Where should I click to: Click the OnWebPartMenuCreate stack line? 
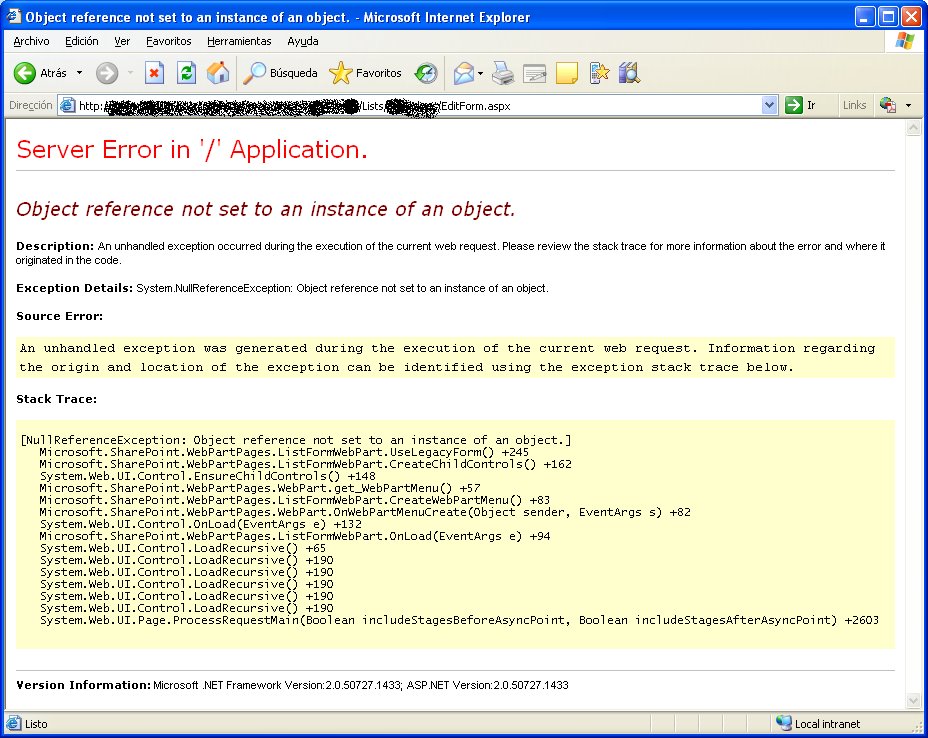(x=365, y=512)
